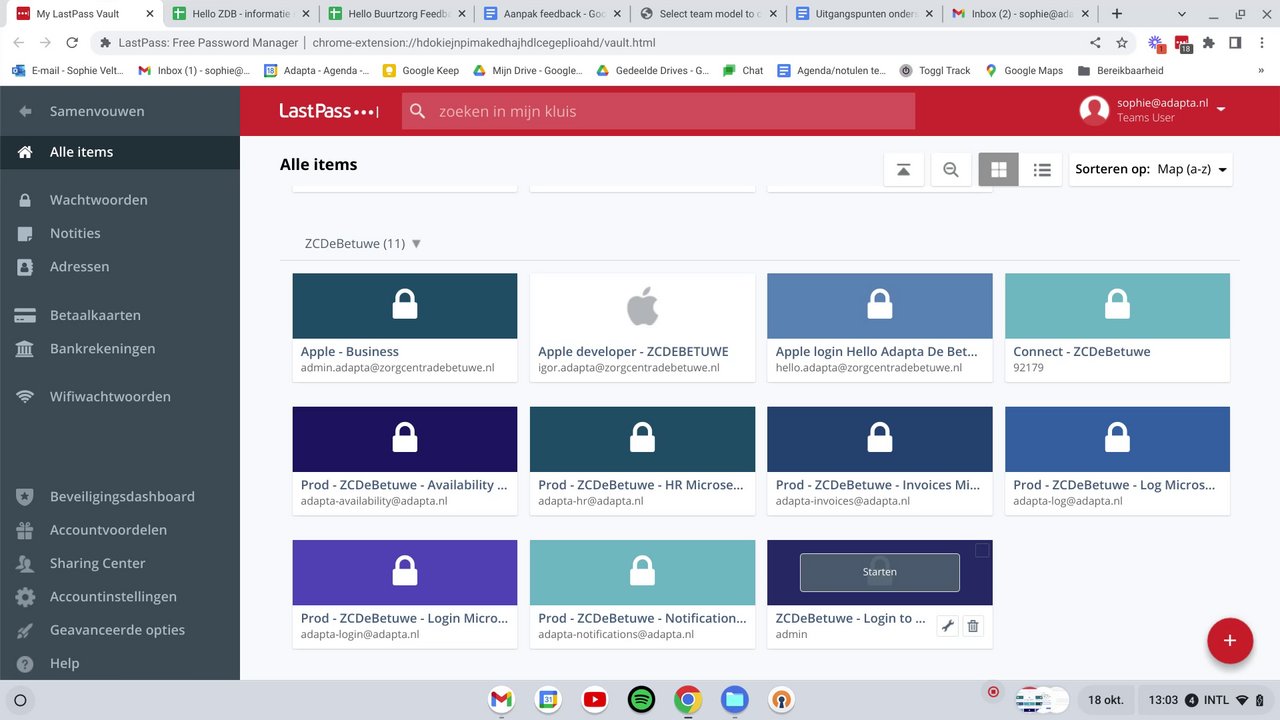Switch to Inbox (2) Gmail tab
The width and height of the screenshot is (1280, 720).
(1020, 14)
